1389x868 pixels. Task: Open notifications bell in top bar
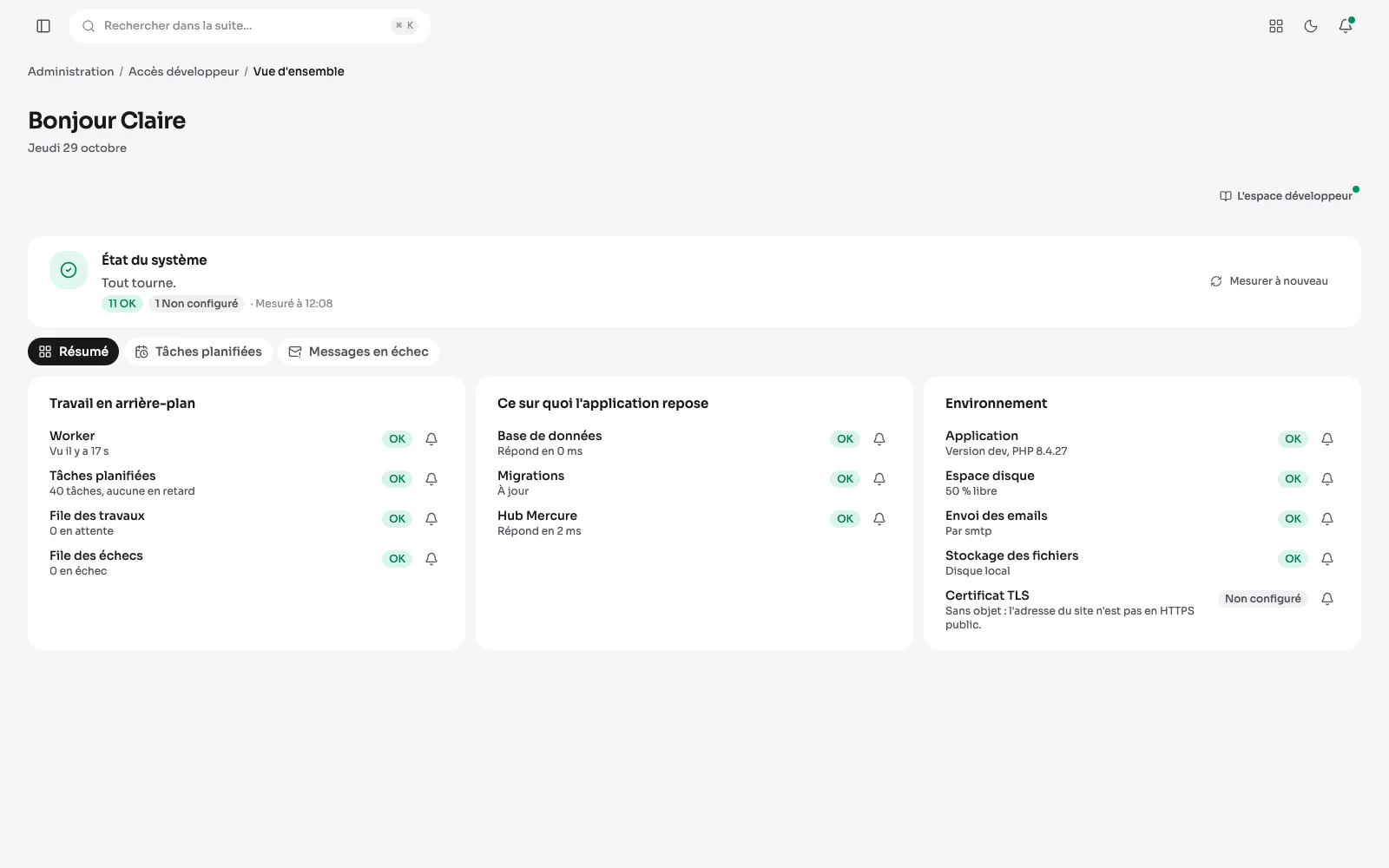pos(1346,26)
